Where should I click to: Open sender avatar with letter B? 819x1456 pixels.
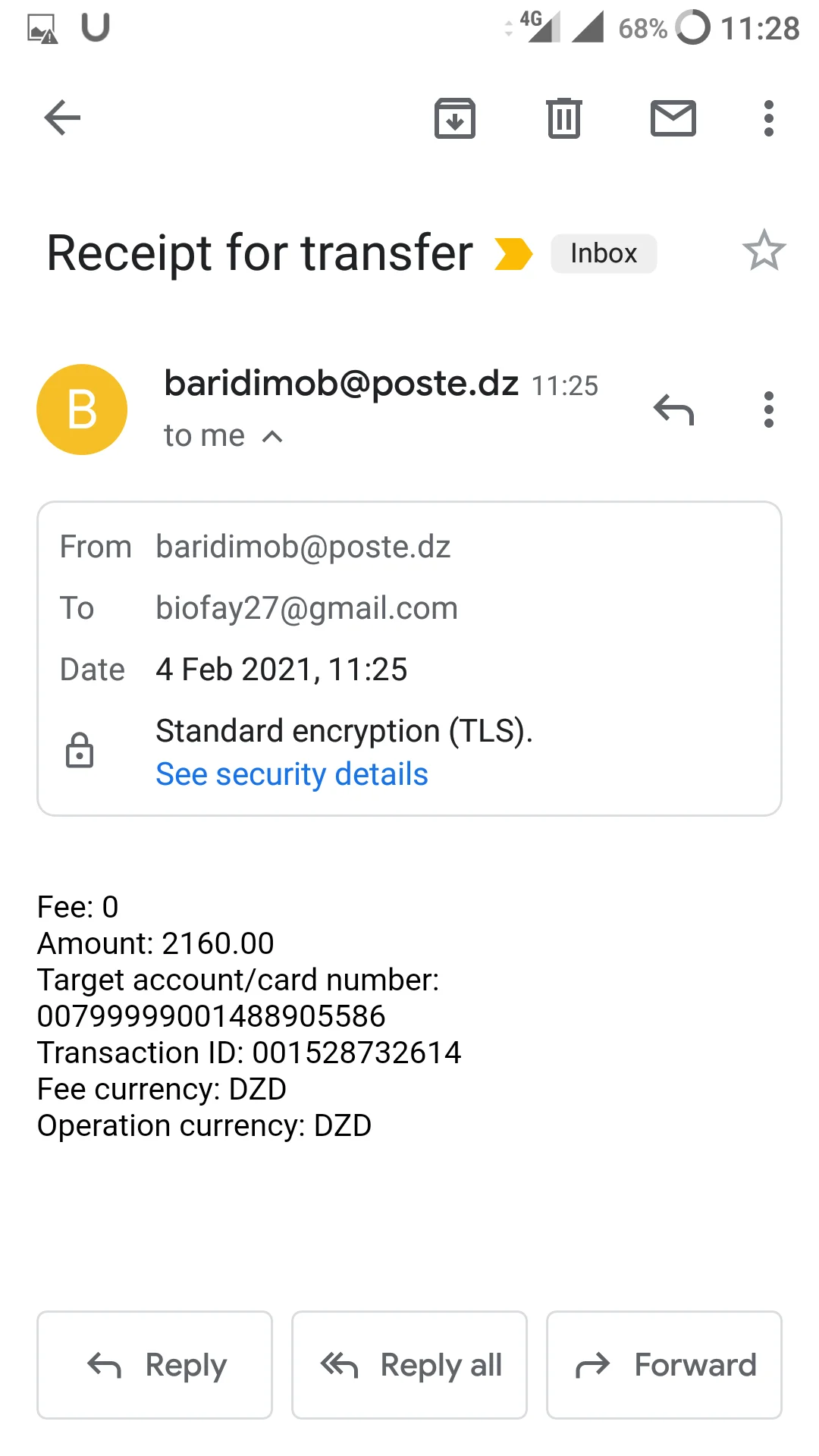pos(82,409)
